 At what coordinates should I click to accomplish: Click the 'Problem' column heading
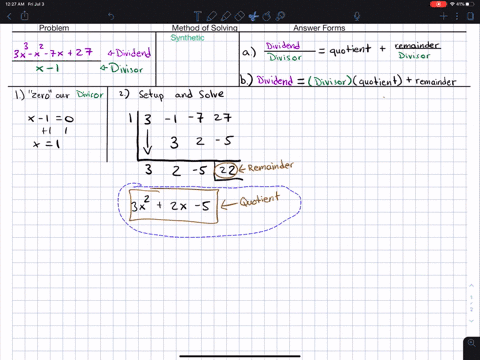54,28
